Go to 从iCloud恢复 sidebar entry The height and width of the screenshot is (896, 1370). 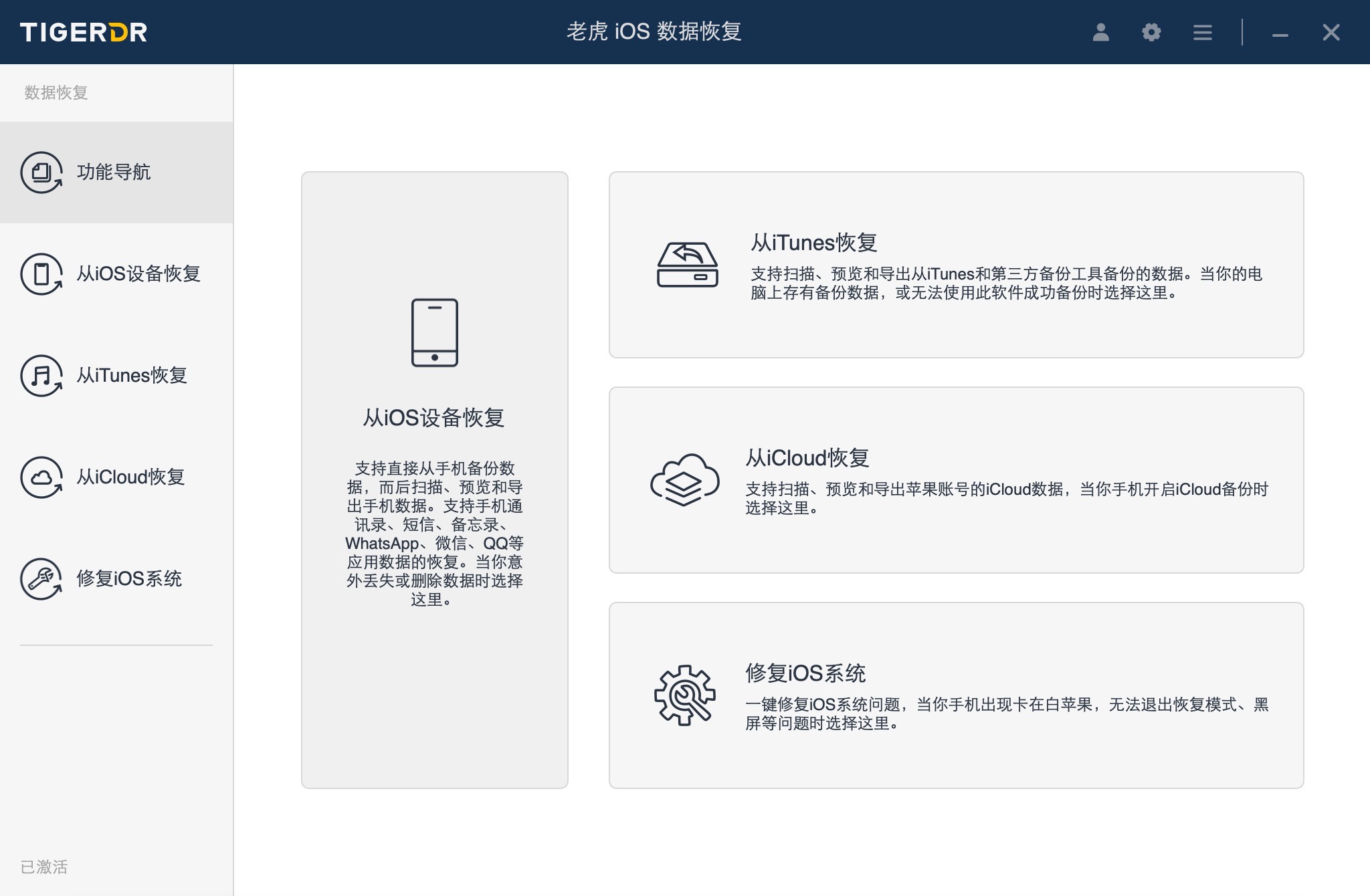[x=130, y=477]
